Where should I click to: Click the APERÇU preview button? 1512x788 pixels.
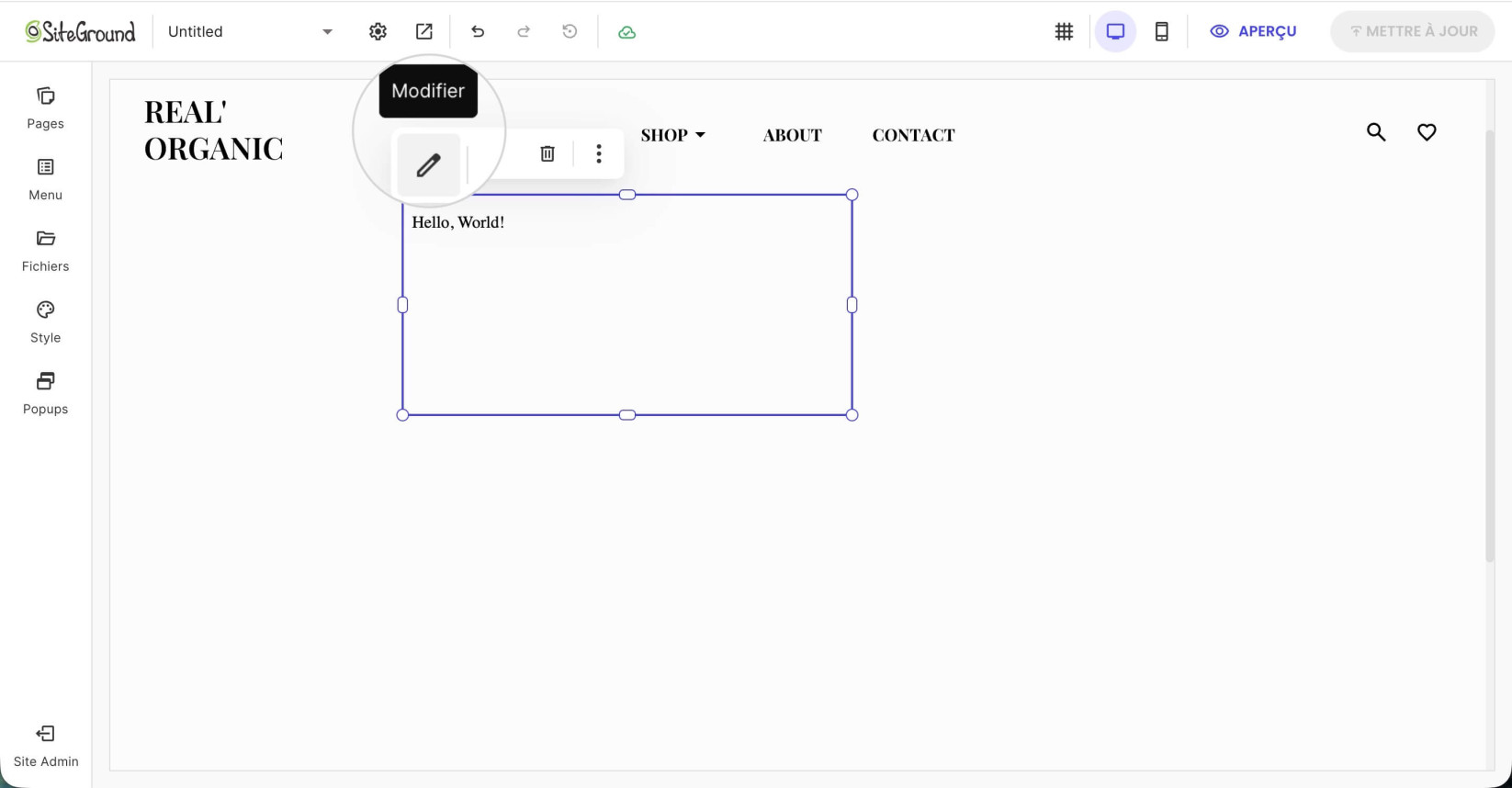pos(1253,31)
